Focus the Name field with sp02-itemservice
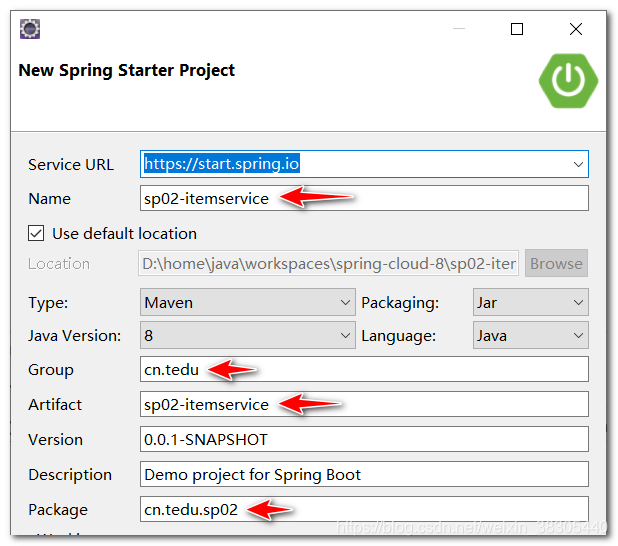Image resolution: width=618 pixels, height=546 pixels. point(364,198)
